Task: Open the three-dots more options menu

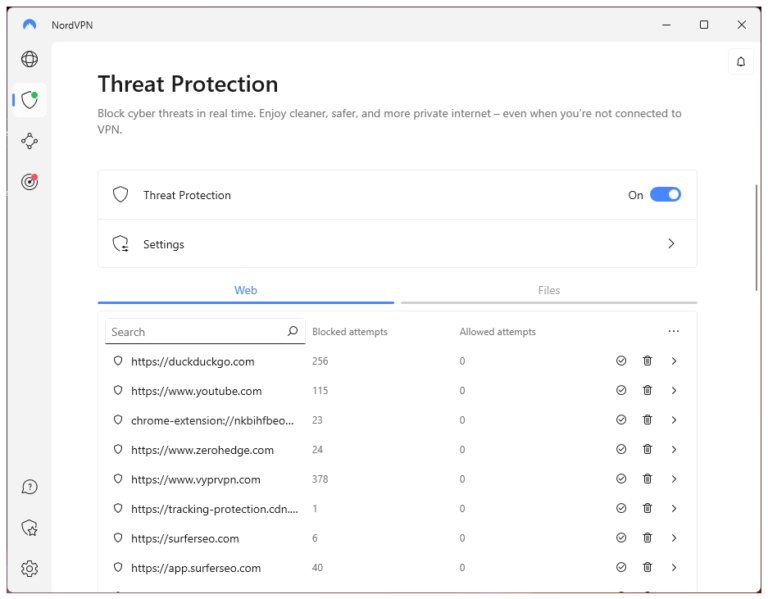Action: click(673, 331)
